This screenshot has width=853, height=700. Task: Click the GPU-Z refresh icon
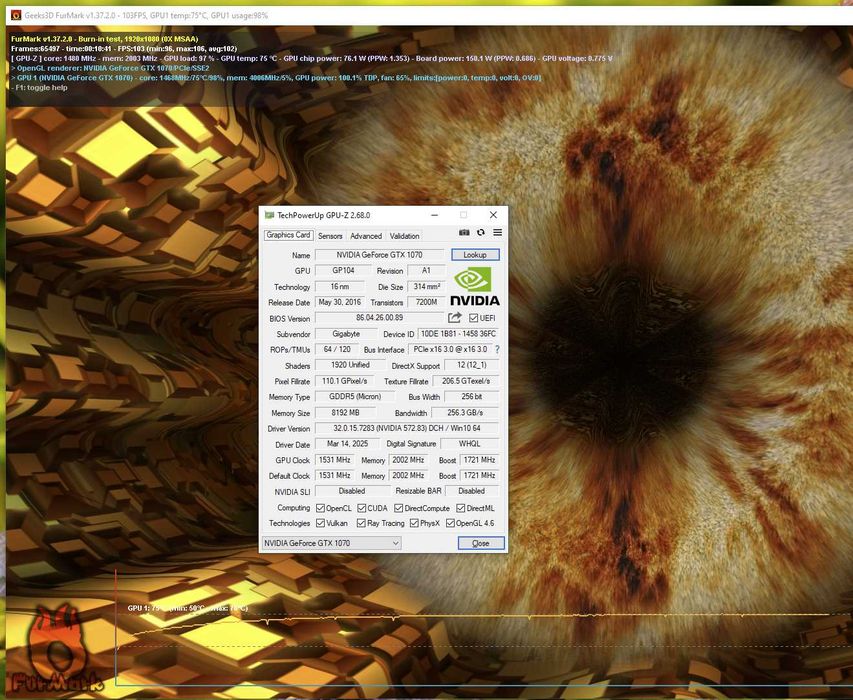click(481, 232)
